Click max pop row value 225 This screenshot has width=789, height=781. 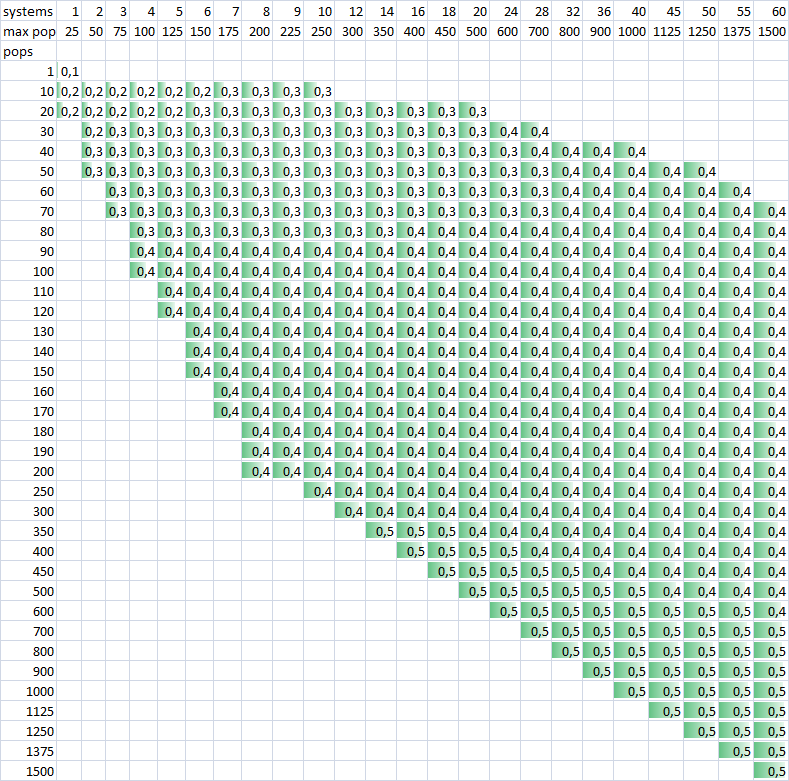click(288, 31)
